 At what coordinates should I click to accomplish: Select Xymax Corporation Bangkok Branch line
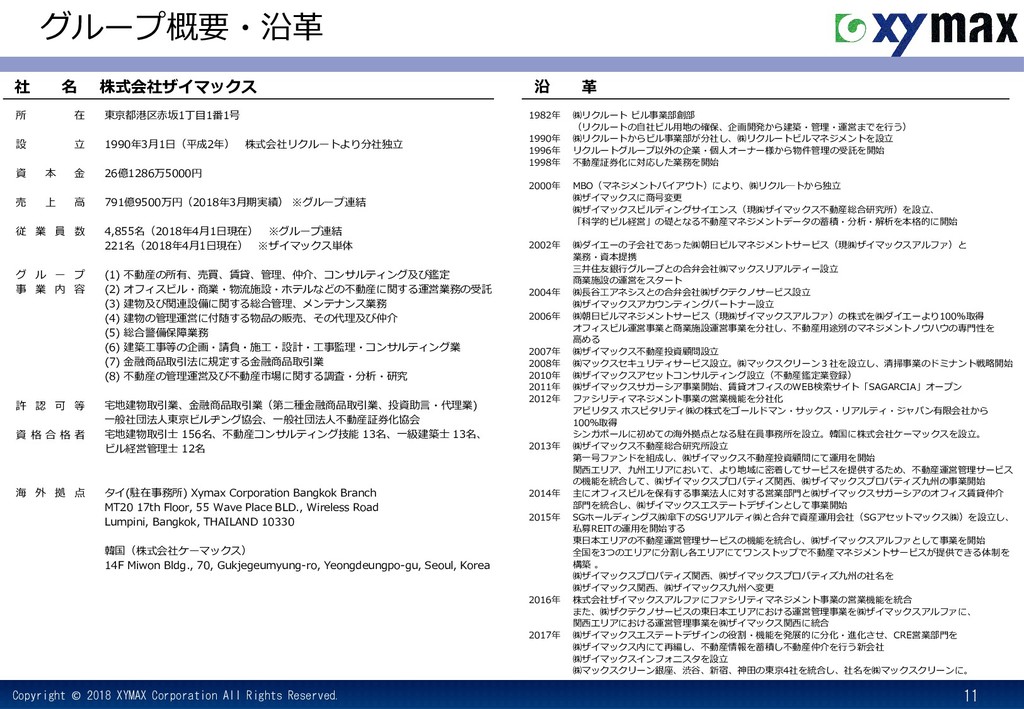pyautogui.click(x=240, y=493)
